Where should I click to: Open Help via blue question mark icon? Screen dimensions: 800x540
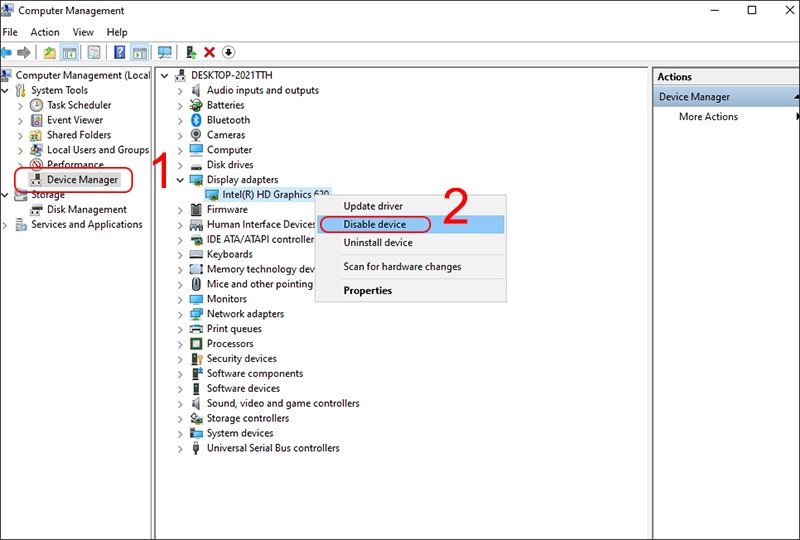[x=119, y=52]
